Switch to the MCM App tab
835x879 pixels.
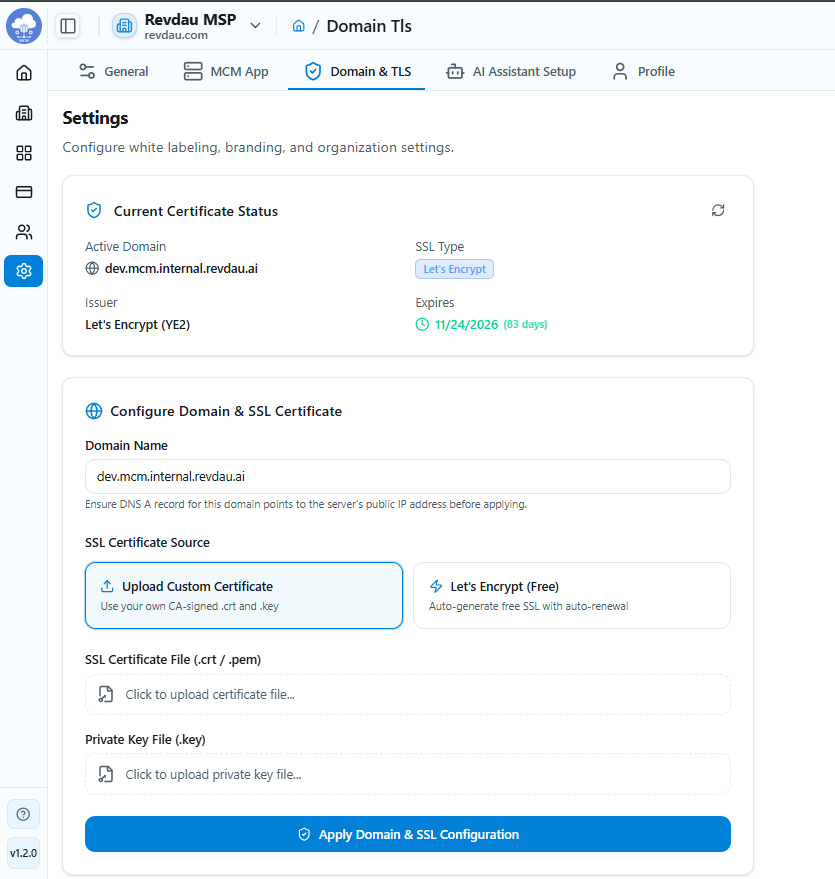point(226,72)
